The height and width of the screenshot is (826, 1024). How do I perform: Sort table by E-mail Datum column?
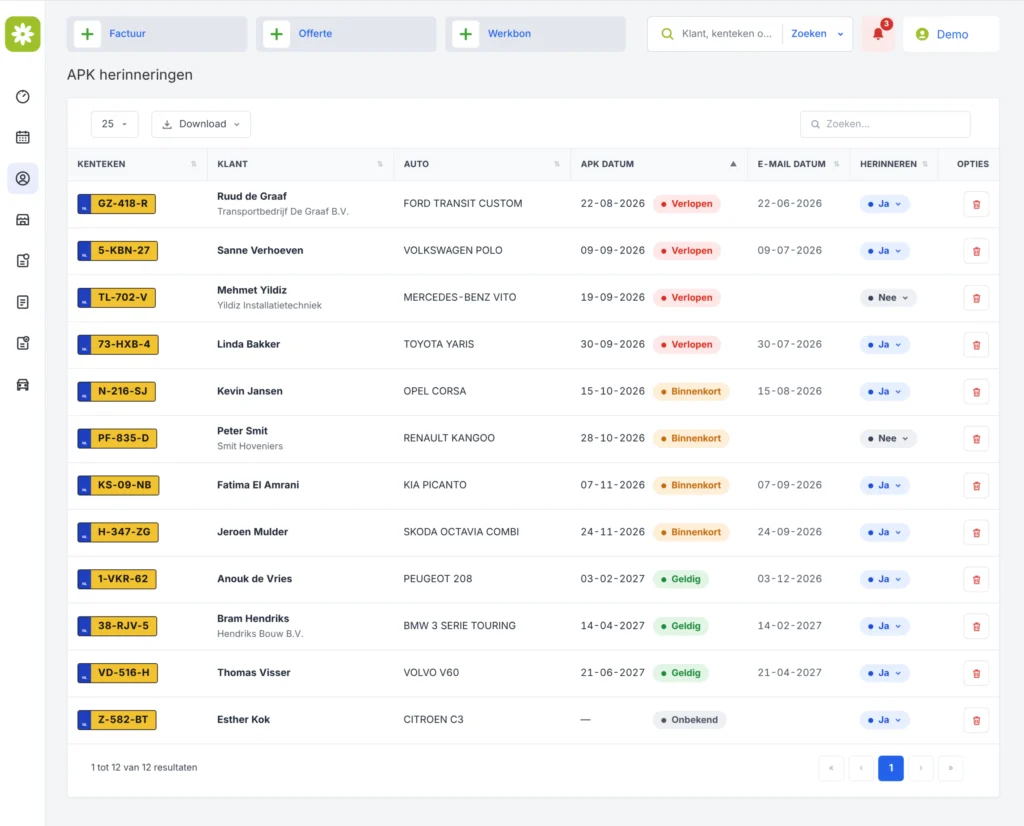[x=799, y=164]
